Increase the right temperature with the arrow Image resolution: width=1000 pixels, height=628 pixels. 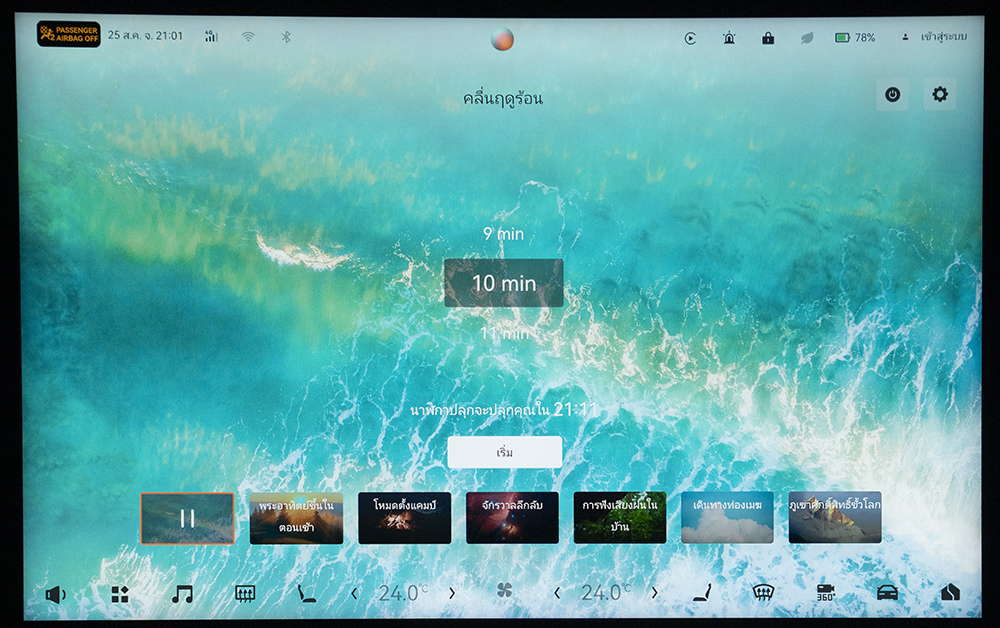(655, 594)
